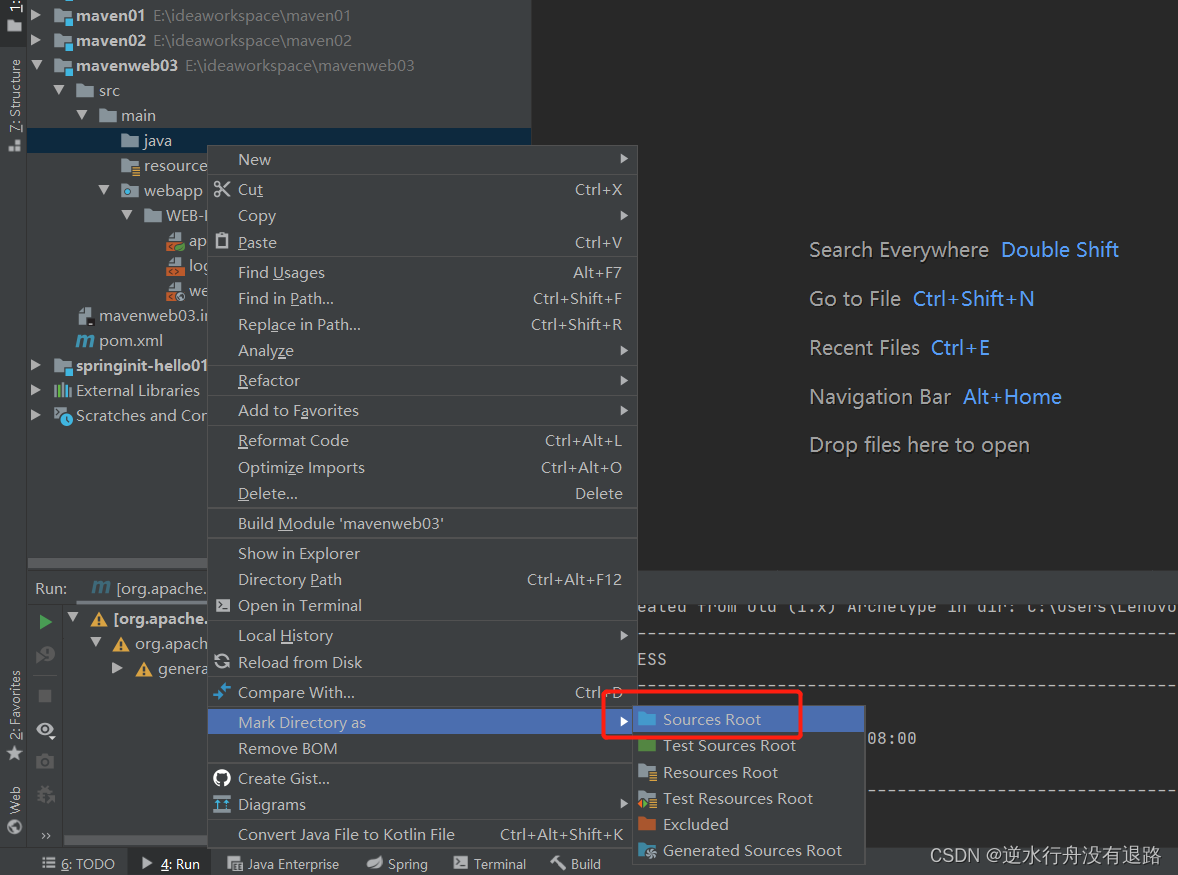Expand the maven01 project node
The width and height of the screenshot is (1178, 875).
[x=35, y=14]
